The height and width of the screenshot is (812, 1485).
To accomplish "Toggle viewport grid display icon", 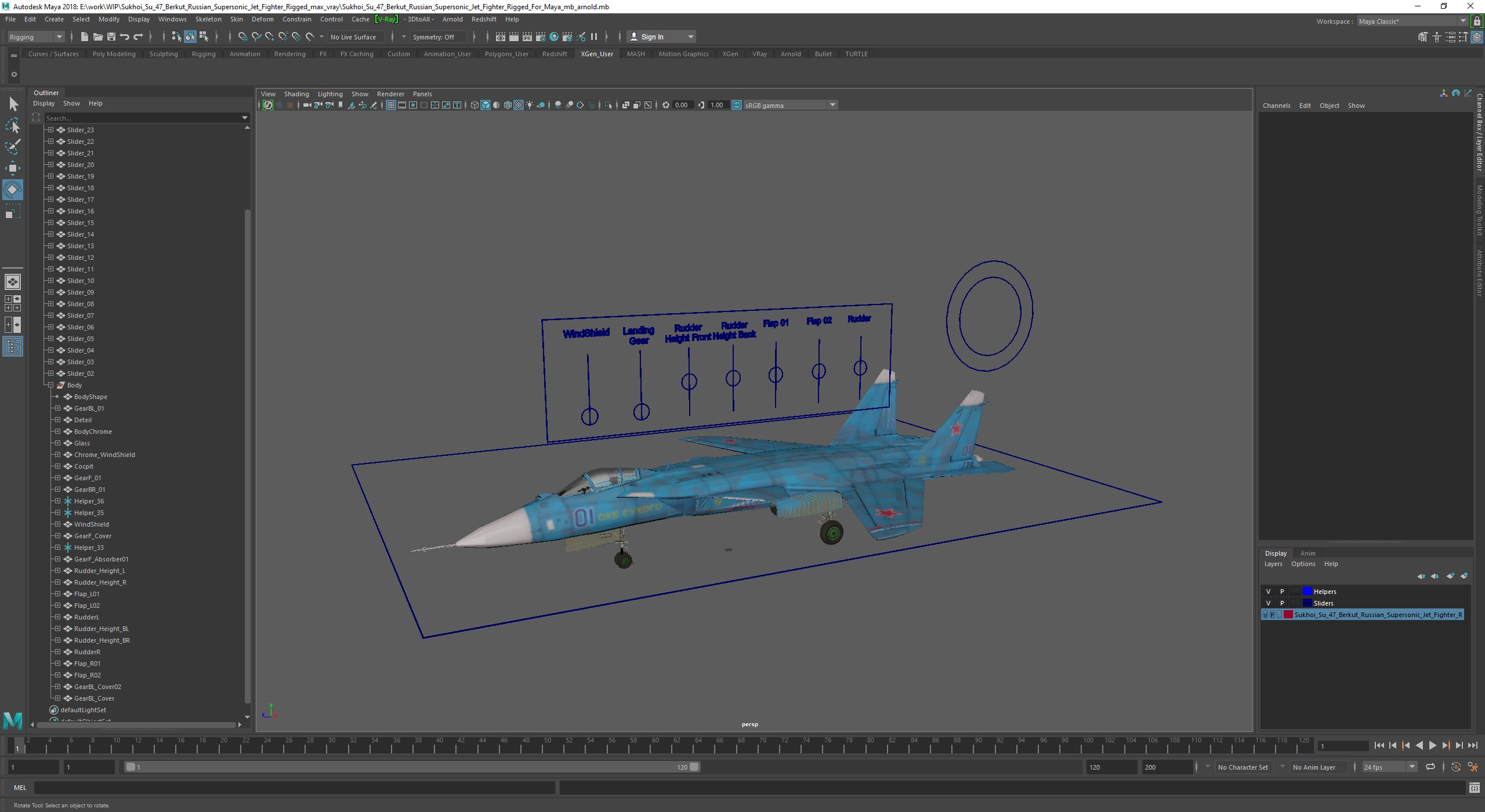I will [x=390, y=105].
